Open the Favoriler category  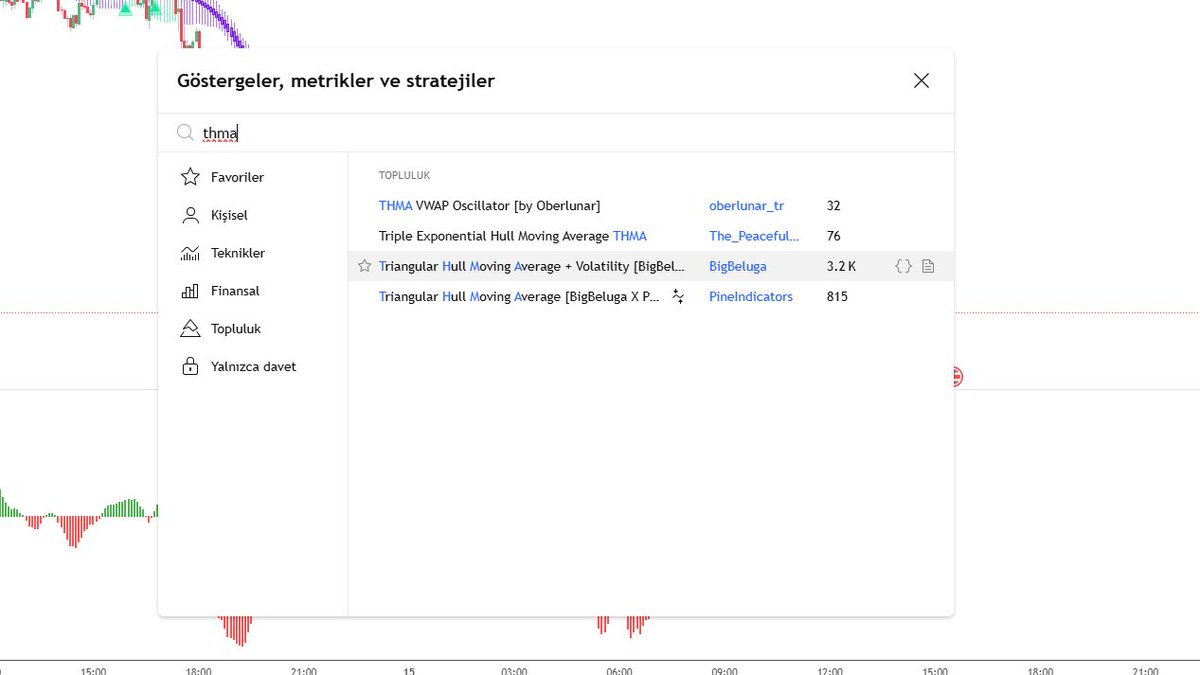pyautogui.click(x=252, y=177)
